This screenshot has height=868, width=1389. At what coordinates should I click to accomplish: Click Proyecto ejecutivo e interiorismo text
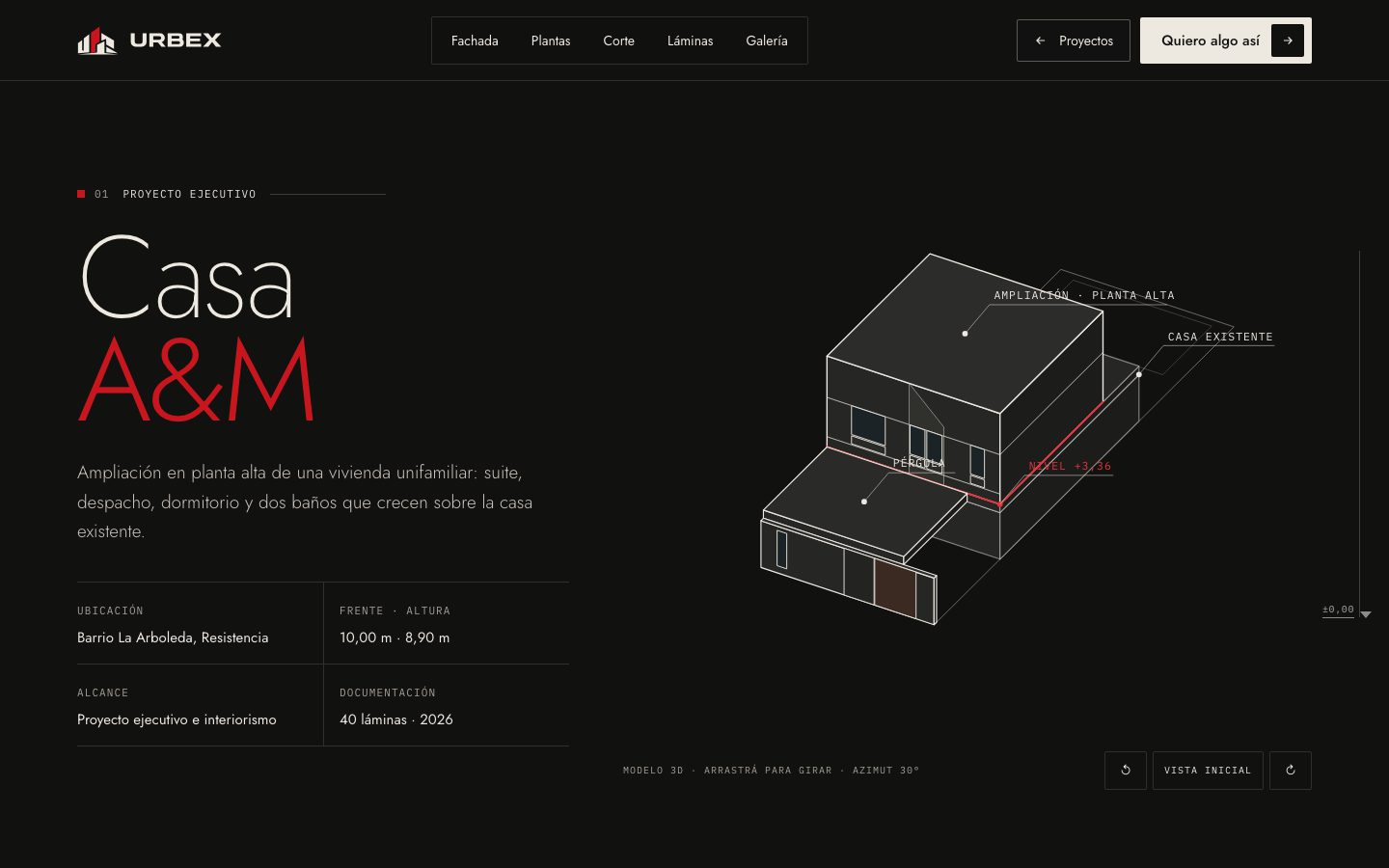click(177, 719)
